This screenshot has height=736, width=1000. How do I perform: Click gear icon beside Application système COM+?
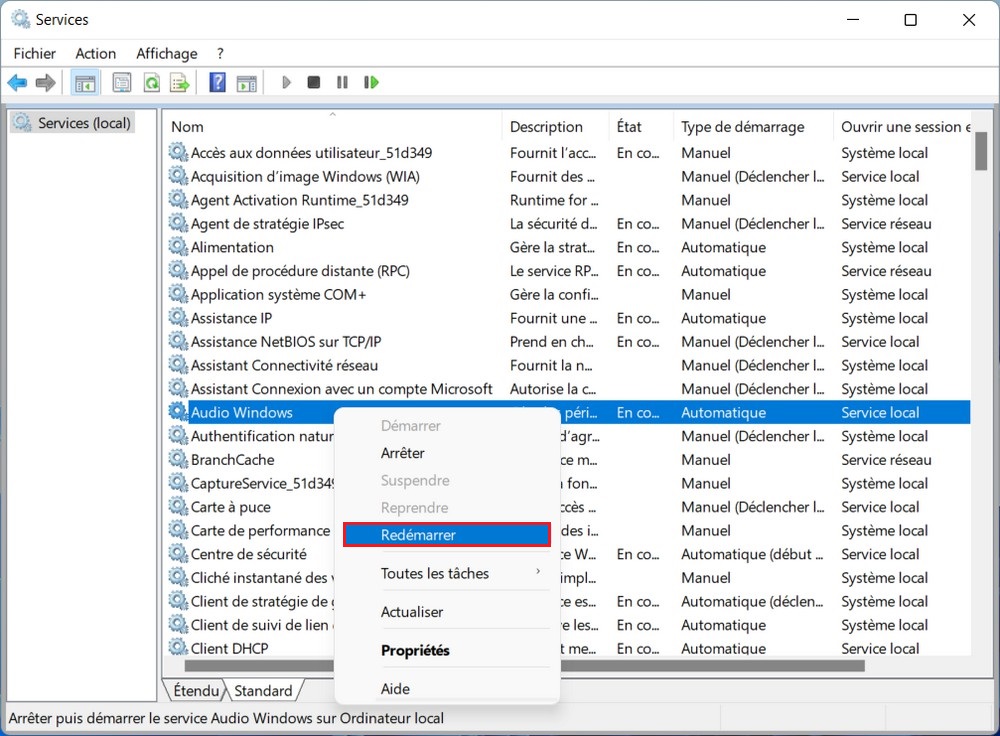[x=178, y=294]
